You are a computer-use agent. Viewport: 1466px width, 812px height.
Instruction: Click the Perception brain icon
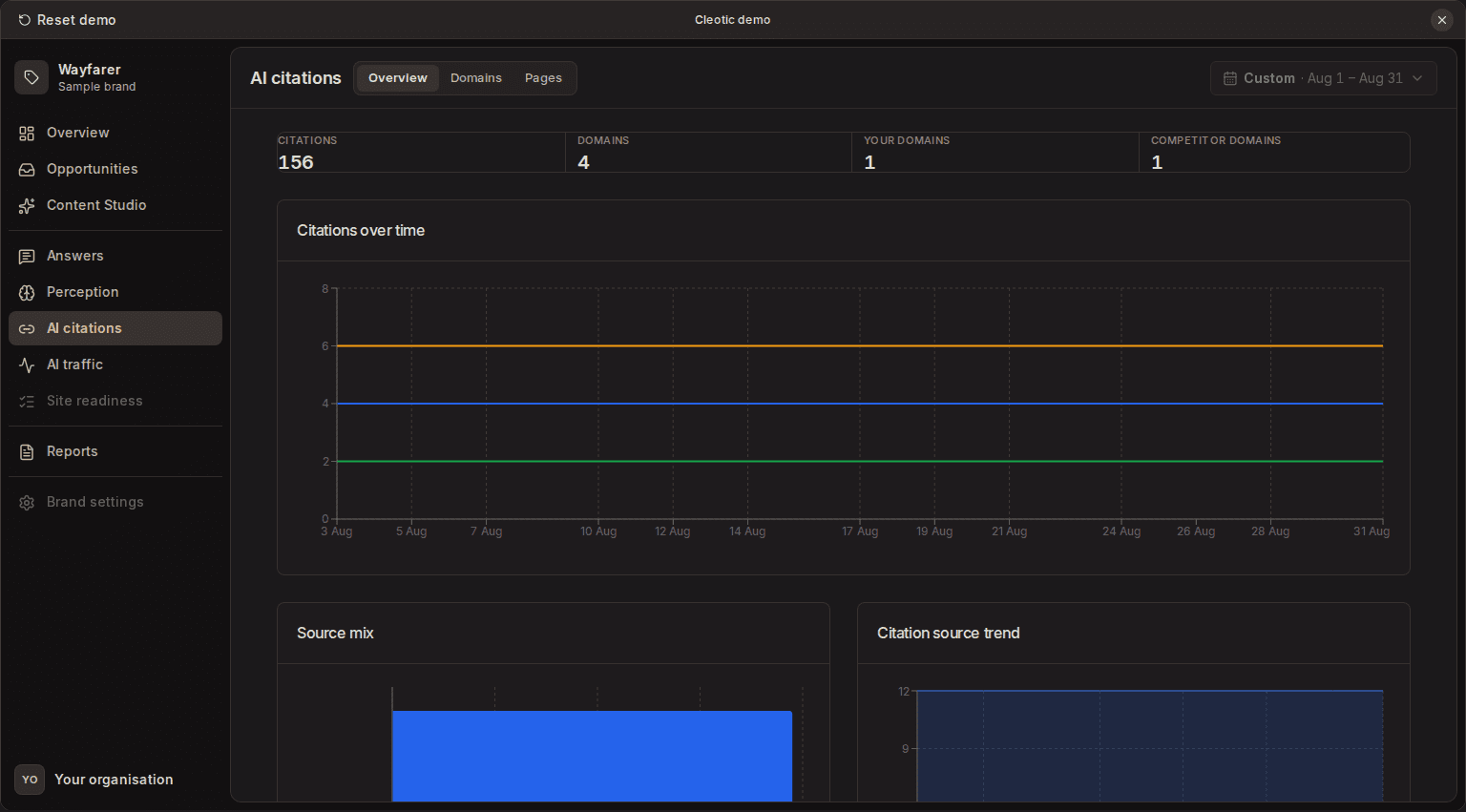click(27, 293)
